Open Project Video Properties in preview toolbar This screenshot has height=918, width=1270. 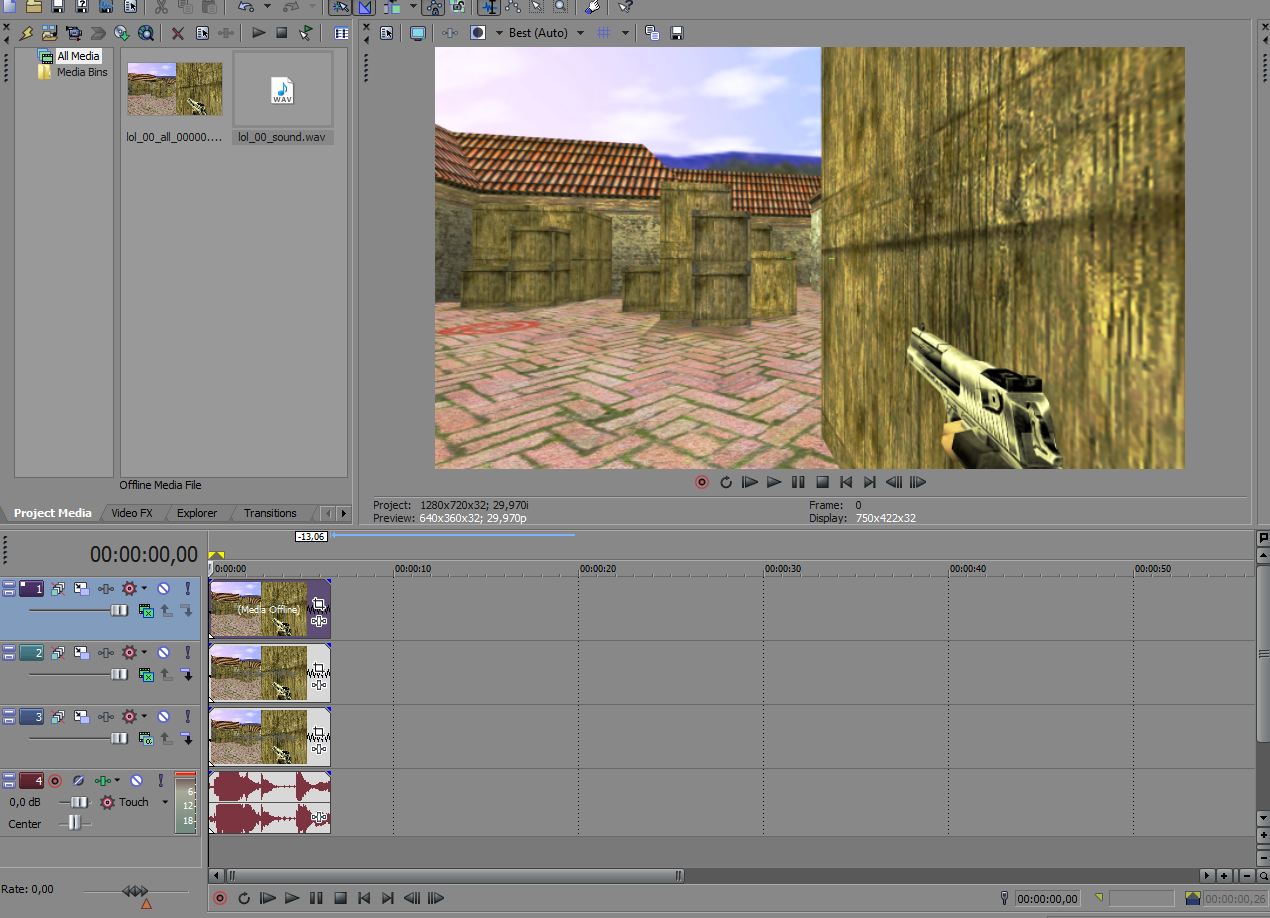(387, 33)
